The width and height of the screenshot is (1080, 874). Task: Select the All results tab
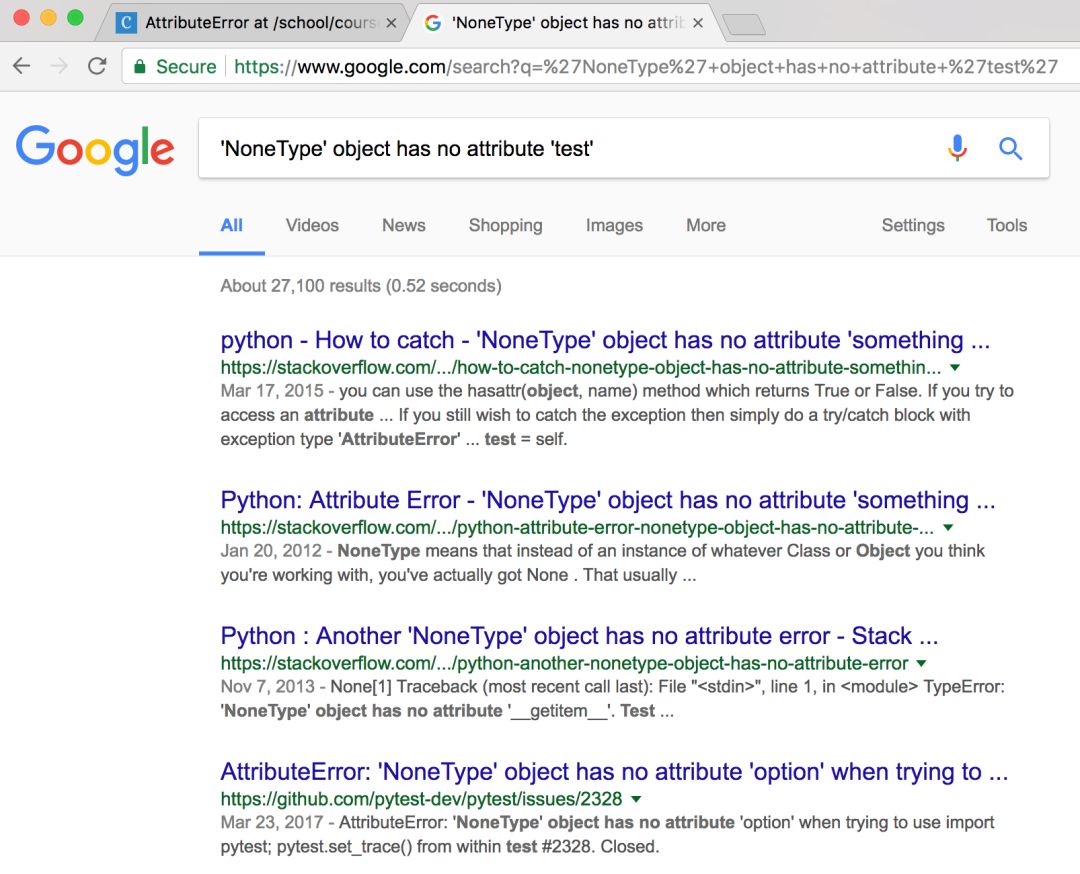(x=231, y=225)
